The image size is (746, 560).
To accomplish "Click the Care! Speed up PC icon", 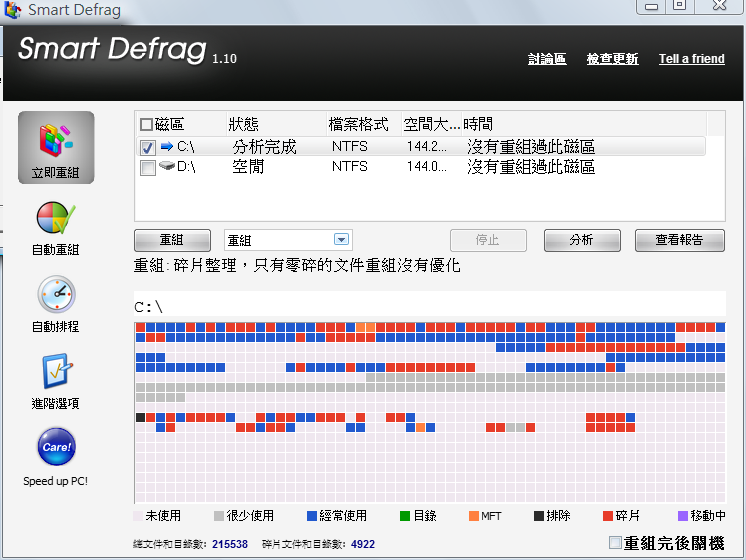I will 56,447.
